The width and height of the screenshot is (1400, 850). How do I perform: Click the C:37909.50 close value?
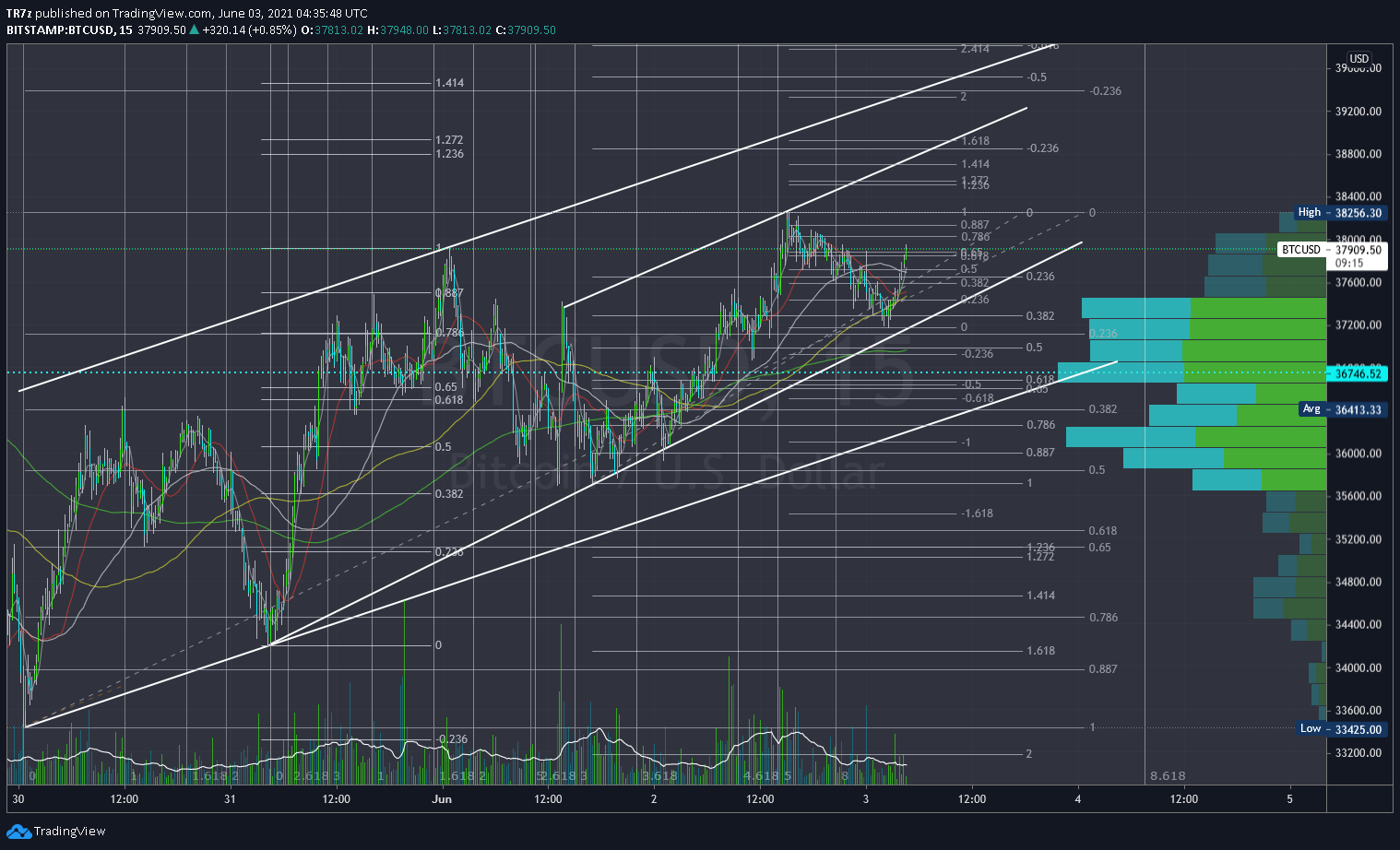click(x=526, y=30)
